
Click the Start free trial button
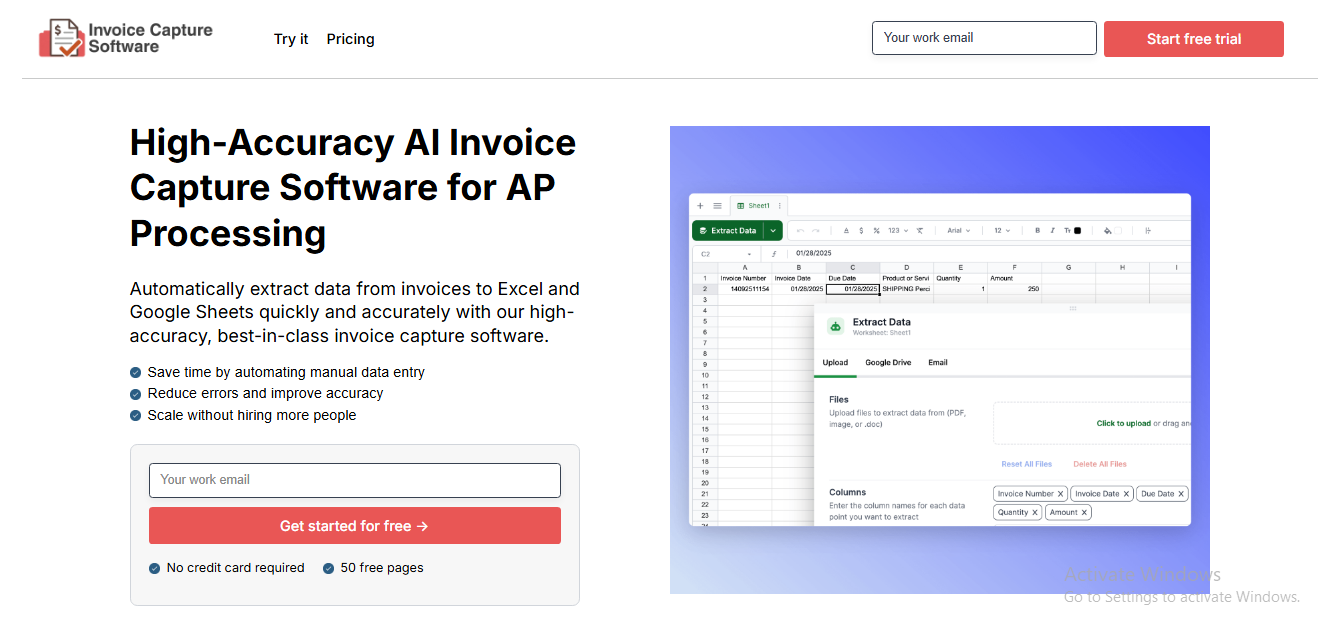[1193, 39]
